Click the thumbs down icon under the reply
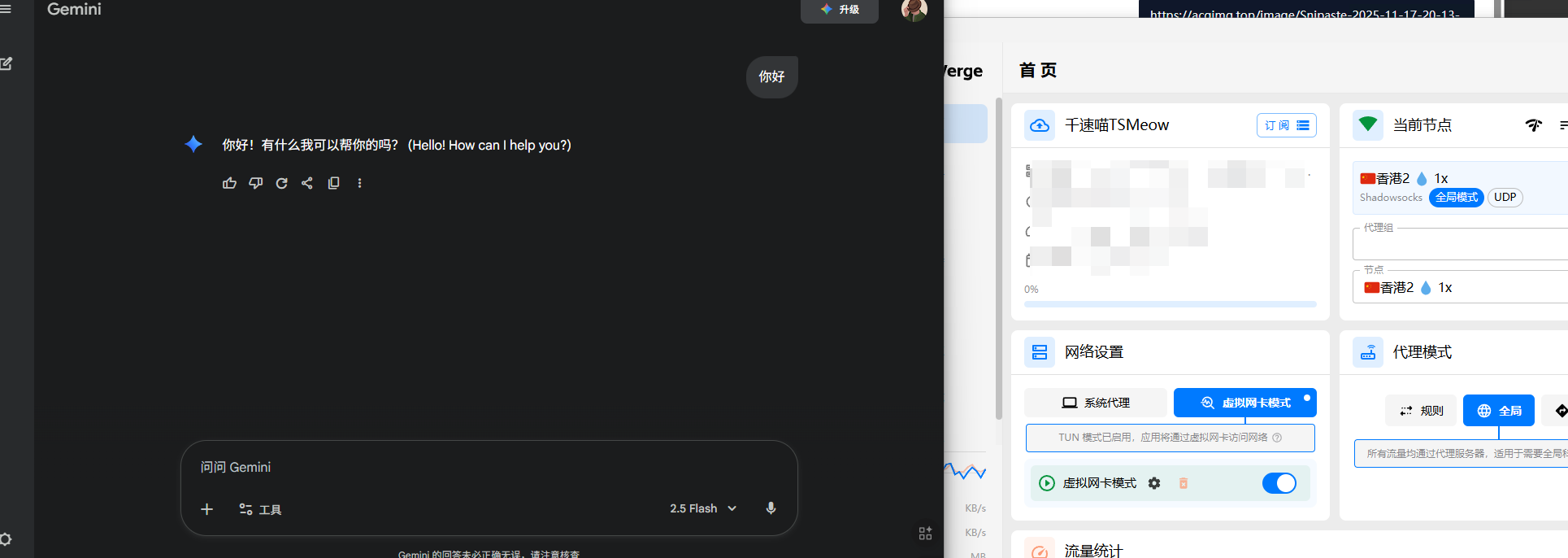The image size is (1568, 558). click(255, 183)
